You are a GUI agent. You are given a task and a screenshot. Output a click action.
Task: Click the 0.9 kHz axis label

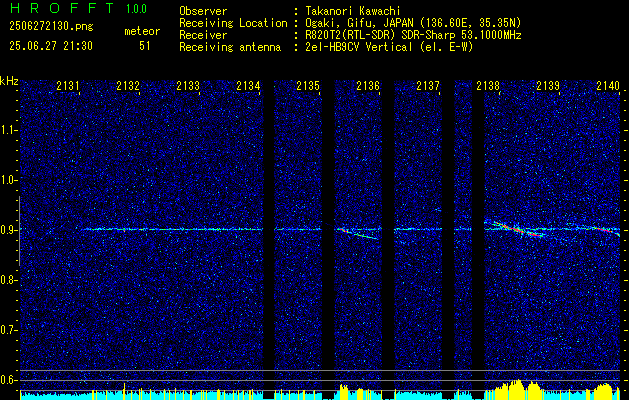8,230
